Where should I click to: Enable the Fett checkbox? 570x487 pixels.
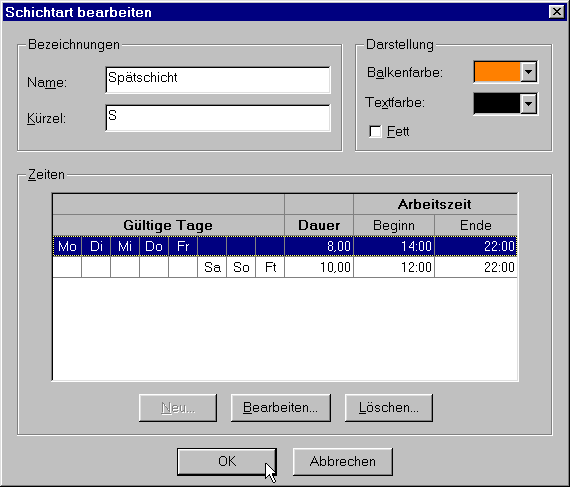click(x=375, y=131)
